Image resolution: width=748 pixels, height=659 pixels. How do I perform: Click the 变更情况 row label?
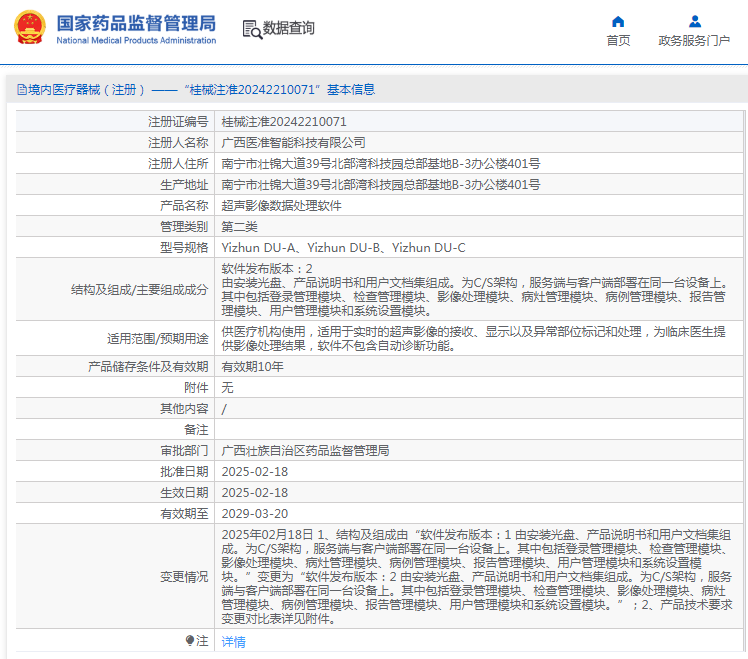click(184, 577)
